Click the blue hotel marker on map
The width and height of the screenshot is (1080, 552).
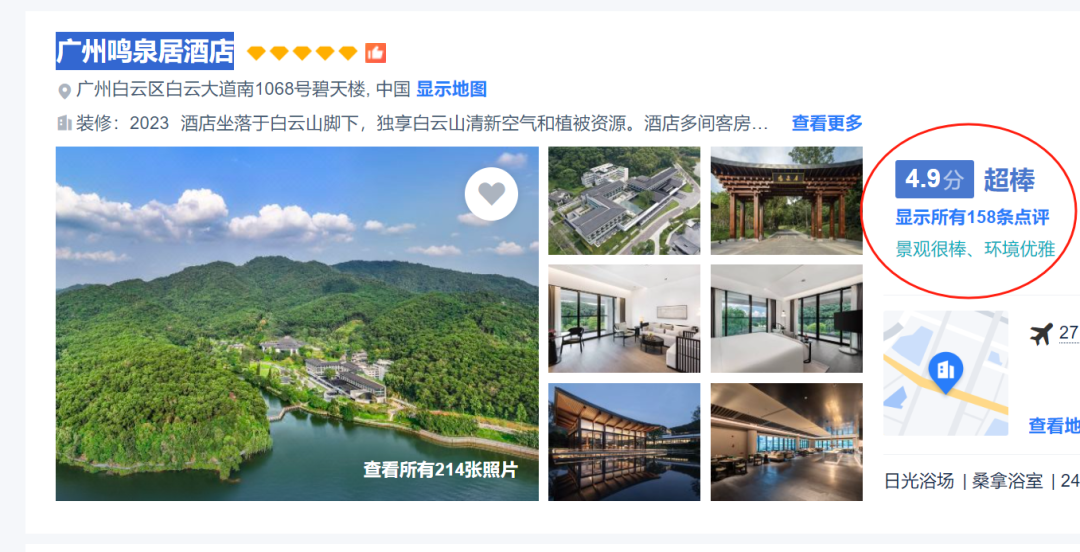pos(945,372)
